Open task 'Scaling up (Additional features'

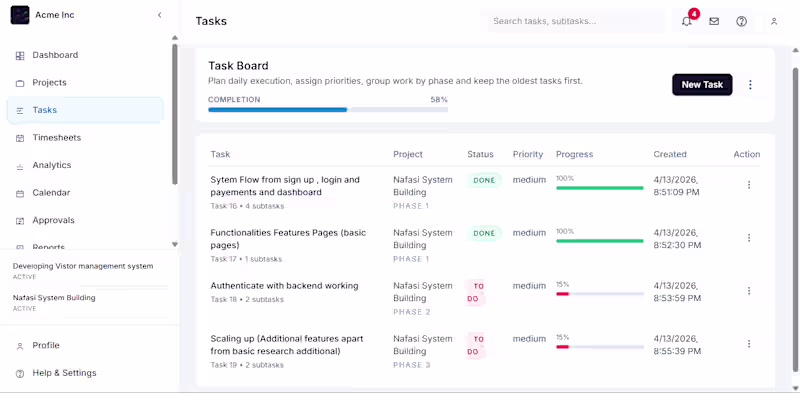coord(287,345)
